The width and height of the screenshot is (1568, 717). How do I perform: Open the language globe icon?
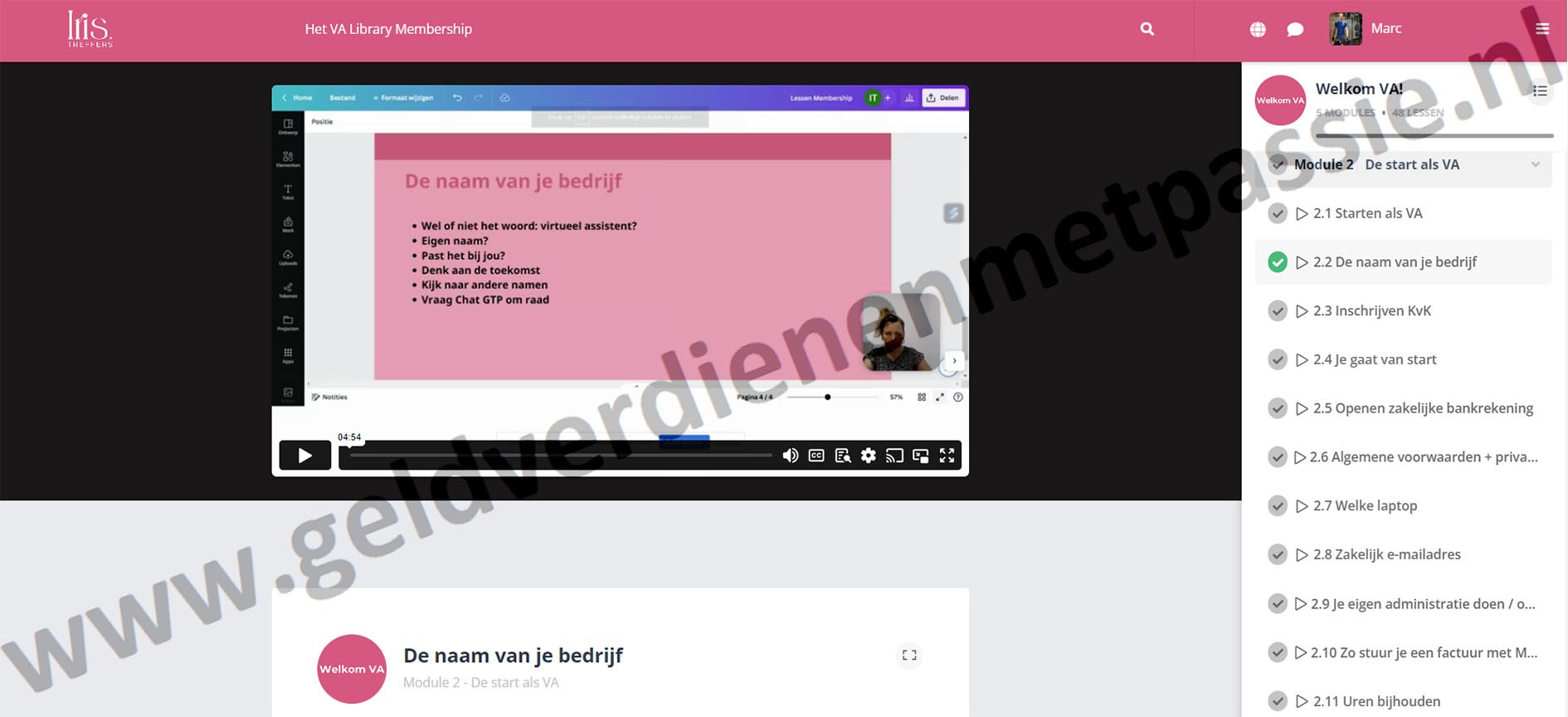tap(1258, 30)
